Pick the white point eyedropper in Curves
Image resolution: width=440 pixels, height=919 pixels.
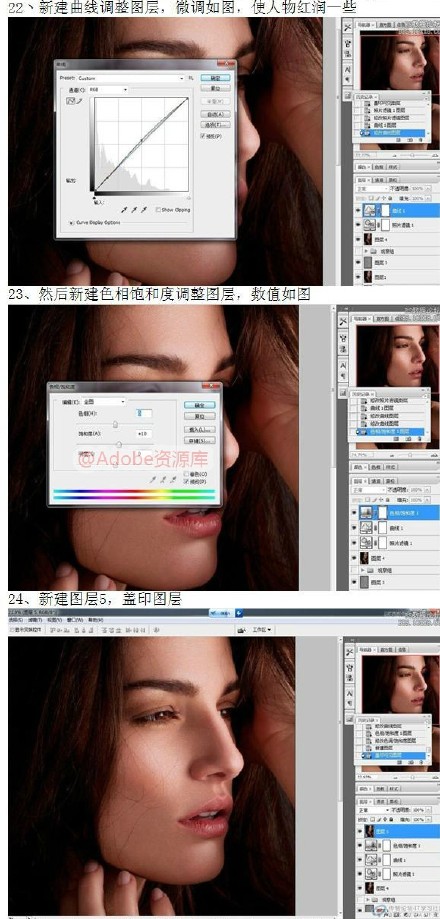(x=144, y=210)
